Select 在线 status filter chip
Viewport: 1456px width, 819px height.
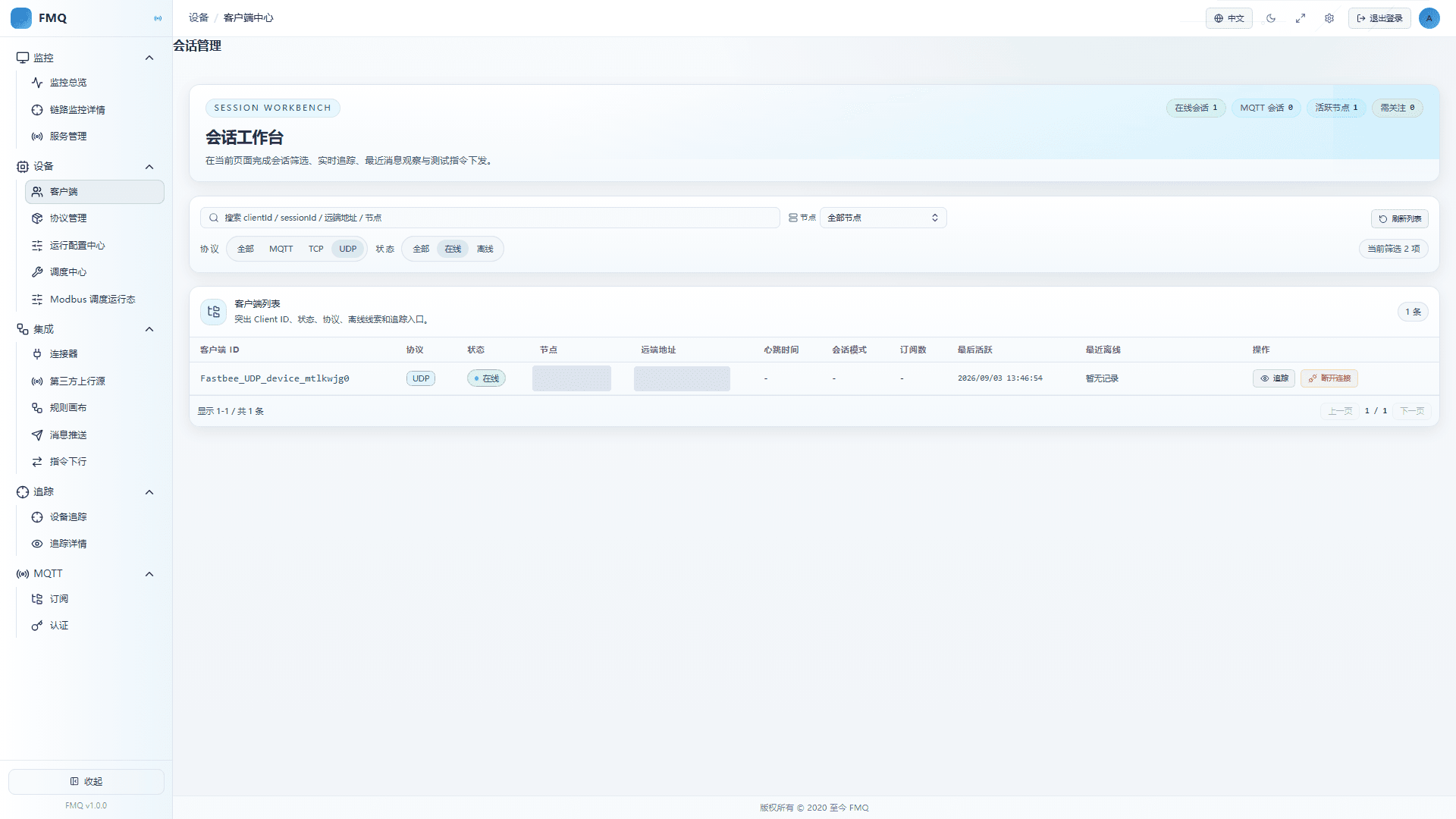453,249
